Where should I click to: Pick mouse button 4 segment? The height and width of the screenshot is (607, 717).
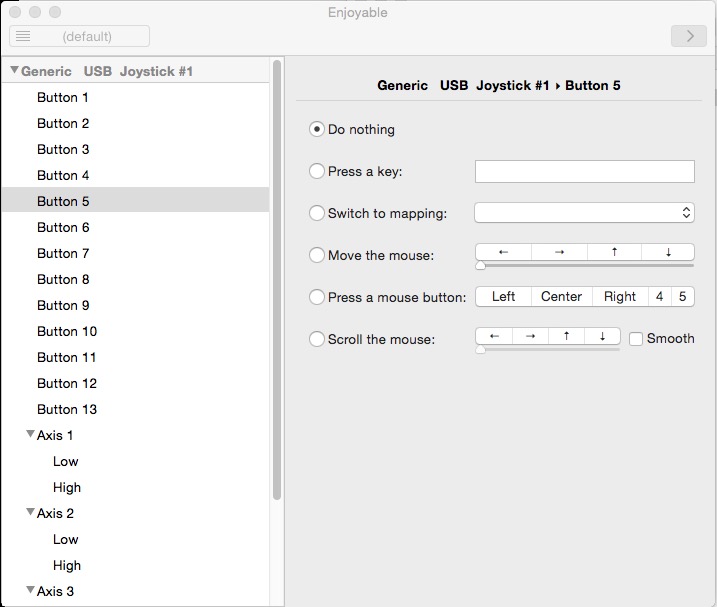tap(659, 296)
